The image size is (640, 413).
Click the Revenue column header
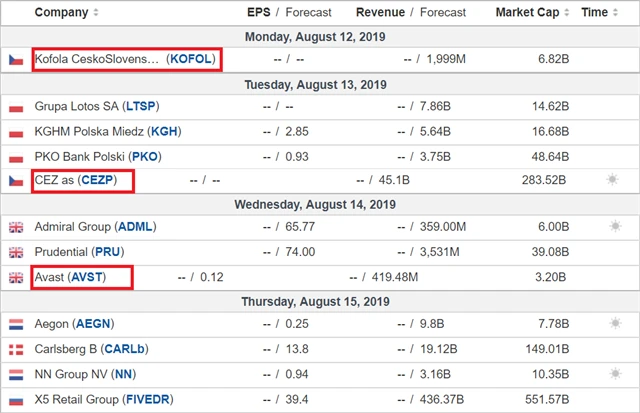click(x=379, y=13)
